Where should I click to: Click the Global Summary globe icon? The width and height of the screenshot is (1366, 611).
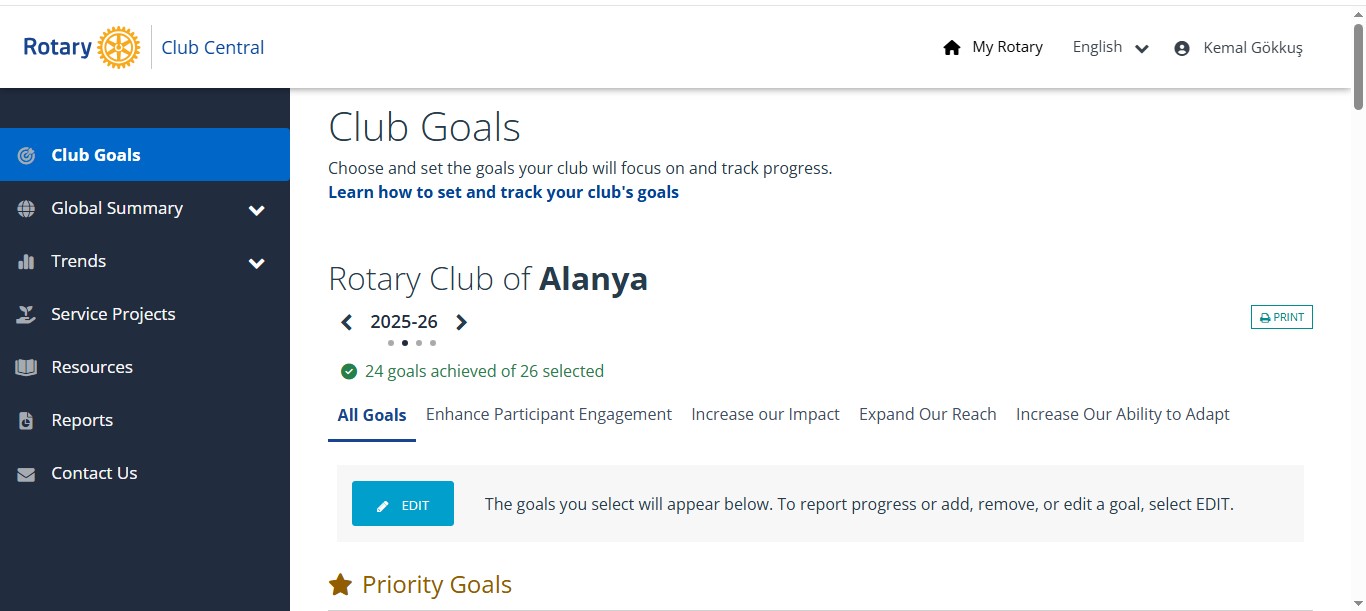tap(27, 208)
